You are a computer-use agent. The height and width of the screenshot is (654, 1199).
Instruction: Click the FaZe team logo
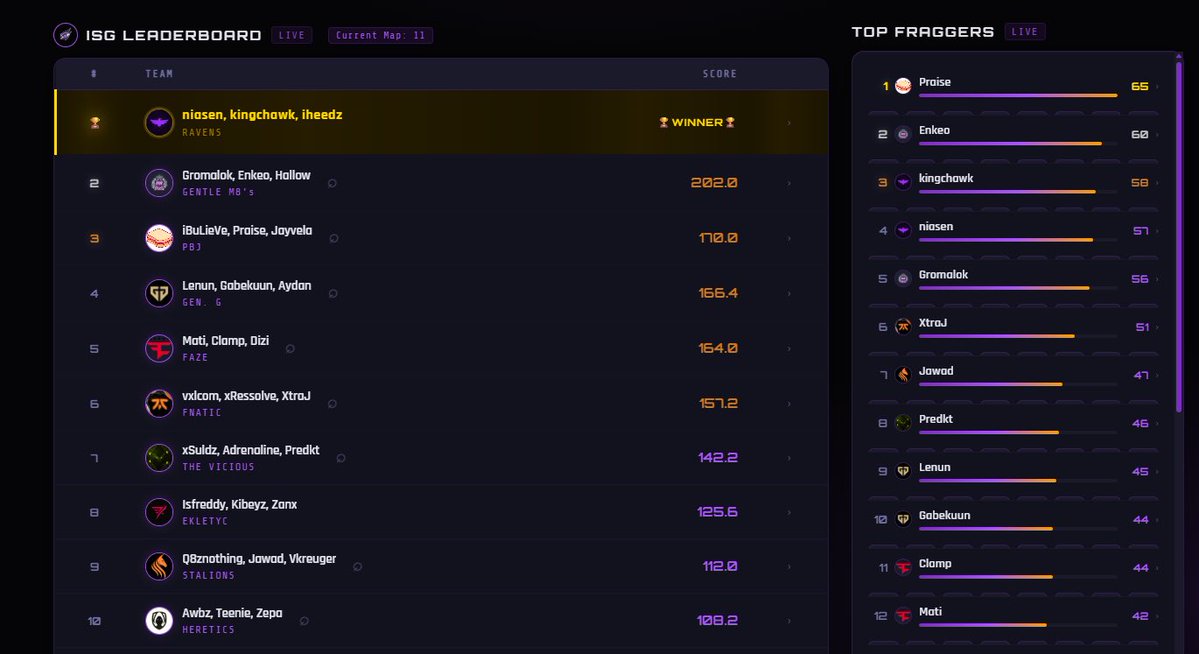pos(159,348)
